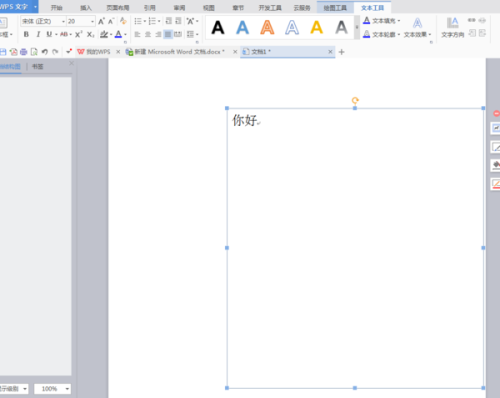Viewport: 500px width, 398px height.
Task: Open highlight color dropdown arrow
Action: point(111,35)
